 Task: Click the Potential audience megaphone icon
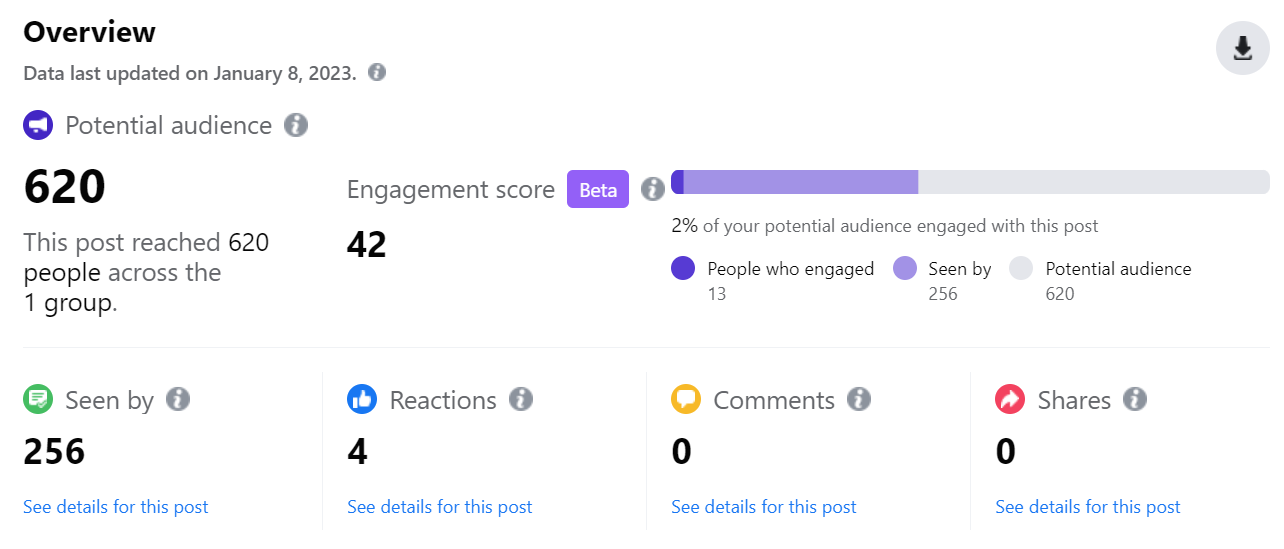point(38,125)
